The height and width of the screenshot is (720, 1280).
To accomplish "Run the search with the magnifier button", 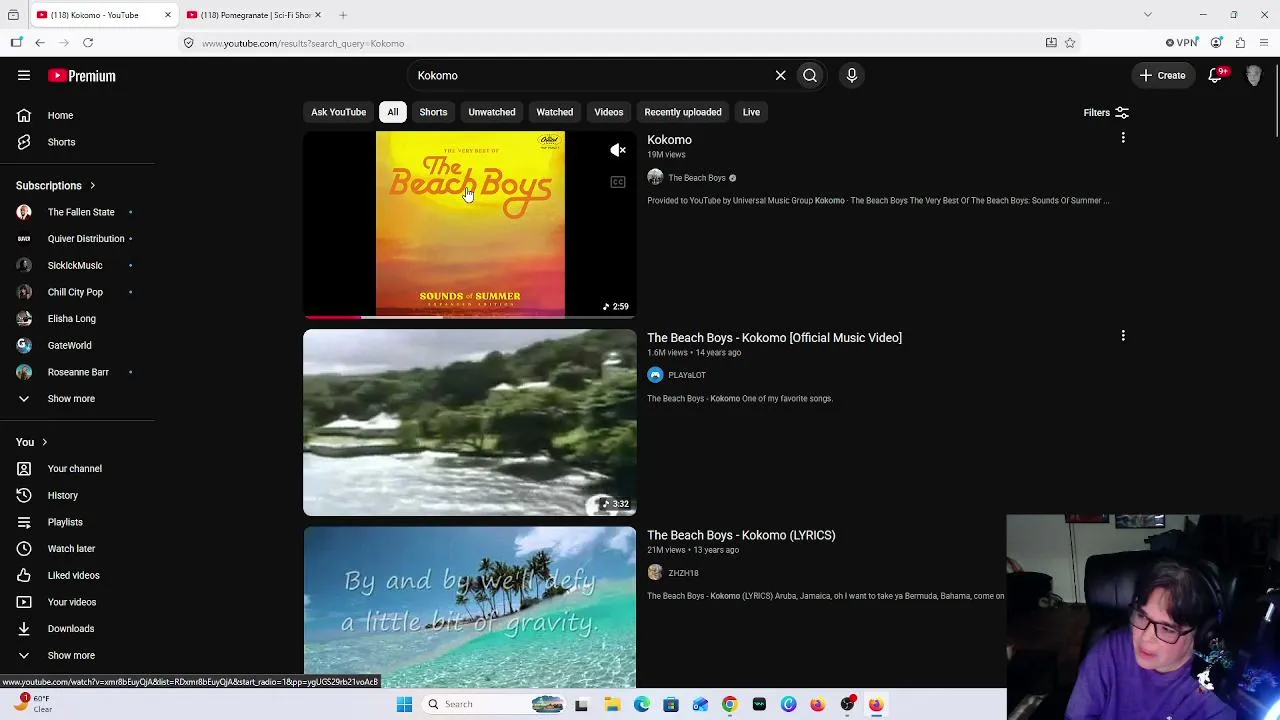I will coord(810,76).
